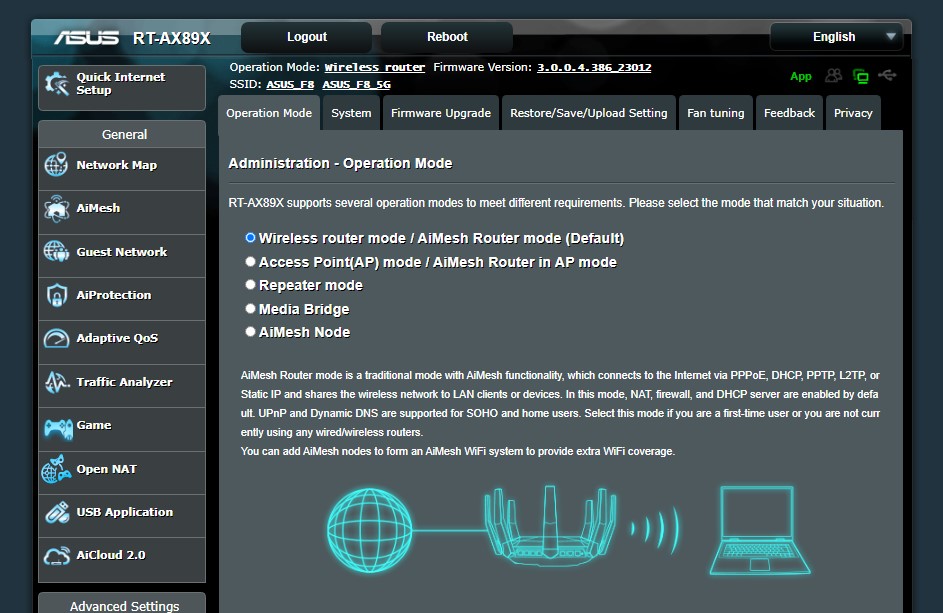Open USB Application menu label
The image size is (943, 613).
click(124, 512)
